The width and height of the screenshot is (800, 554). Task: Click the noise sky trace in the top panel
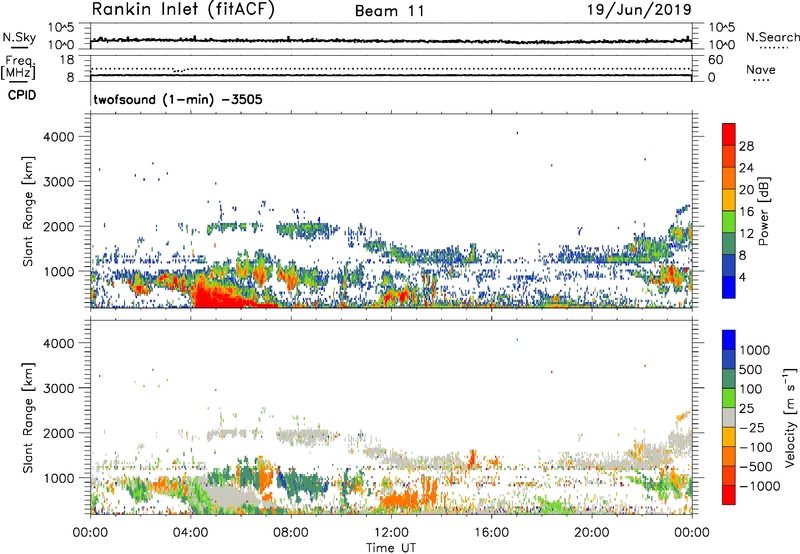tap(391, 40)
